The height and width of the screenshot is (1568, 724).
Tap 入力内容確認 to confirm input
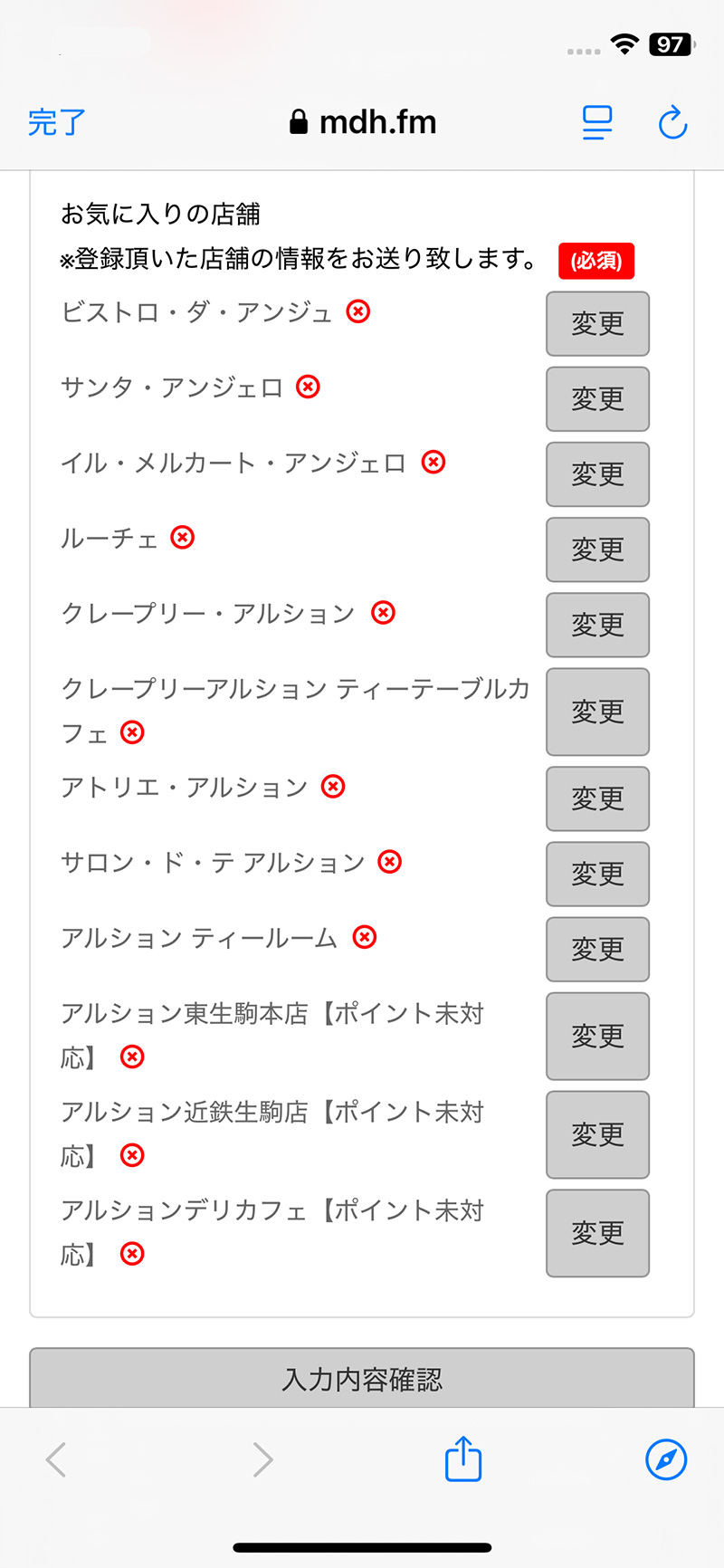coord(362,1379)
